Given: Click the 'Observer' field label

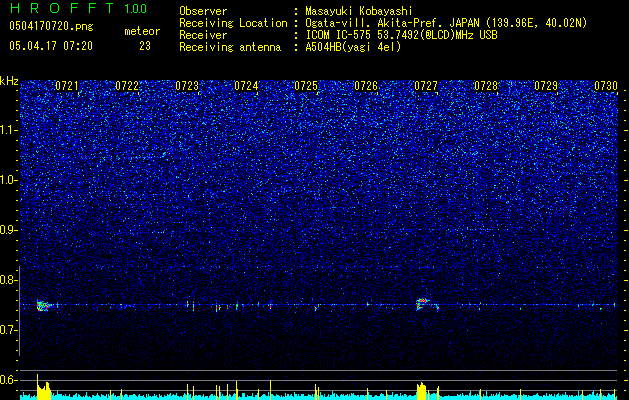Looking at the screenshot, I should (203, 11).
